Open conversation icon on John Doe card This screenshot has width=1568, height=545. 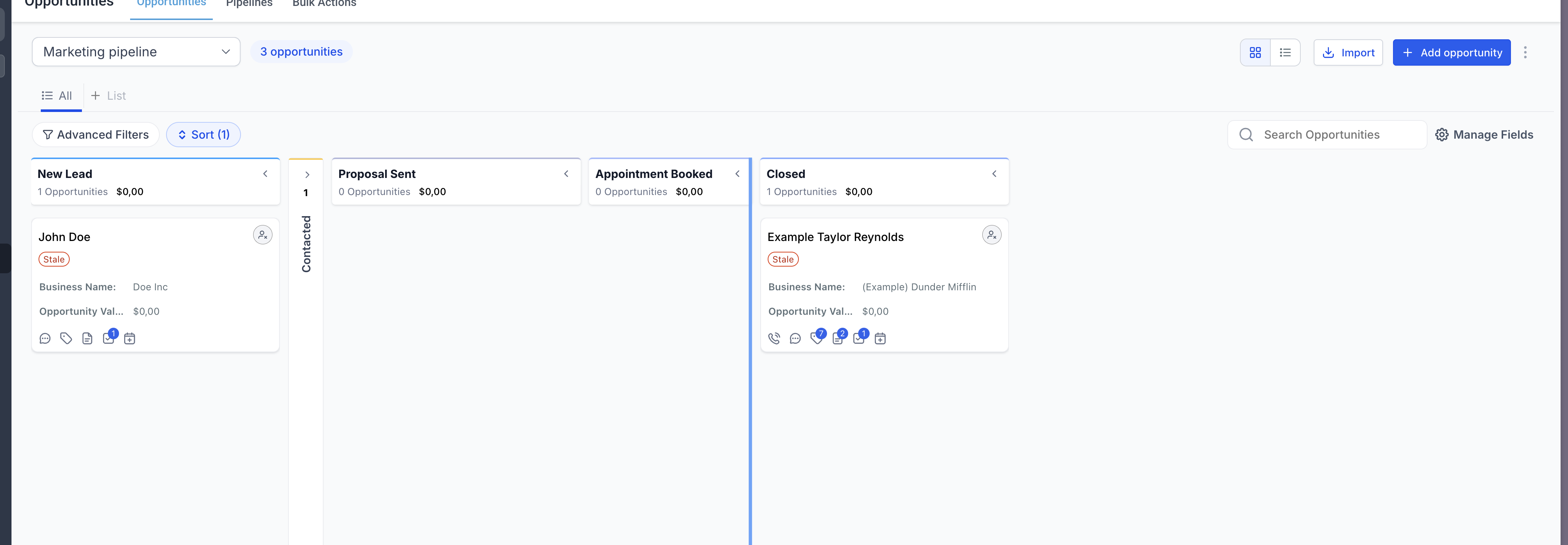click(45, 338)
